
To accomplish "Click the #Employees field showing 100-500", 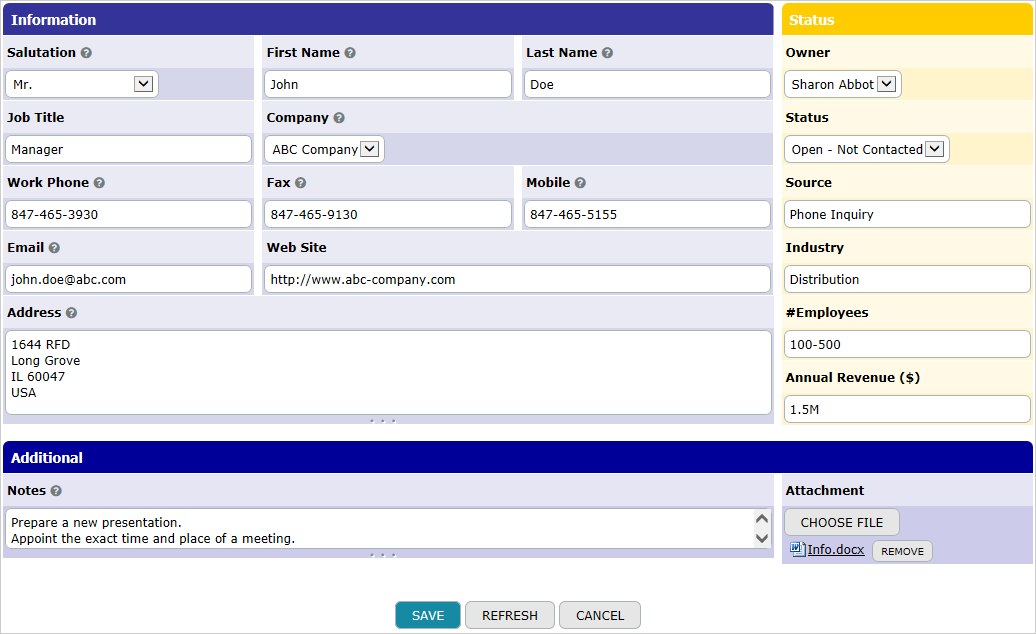I will pyautogui.click(x=907, y=345).
